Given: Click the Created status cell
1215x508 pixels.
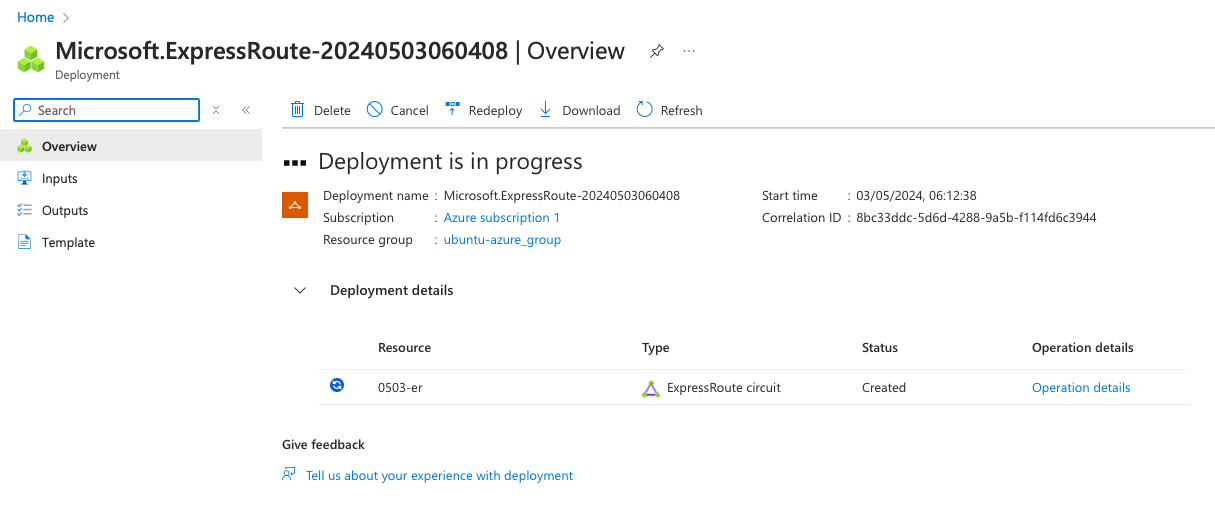Looking at the screenshot, I should pos(884,387).
